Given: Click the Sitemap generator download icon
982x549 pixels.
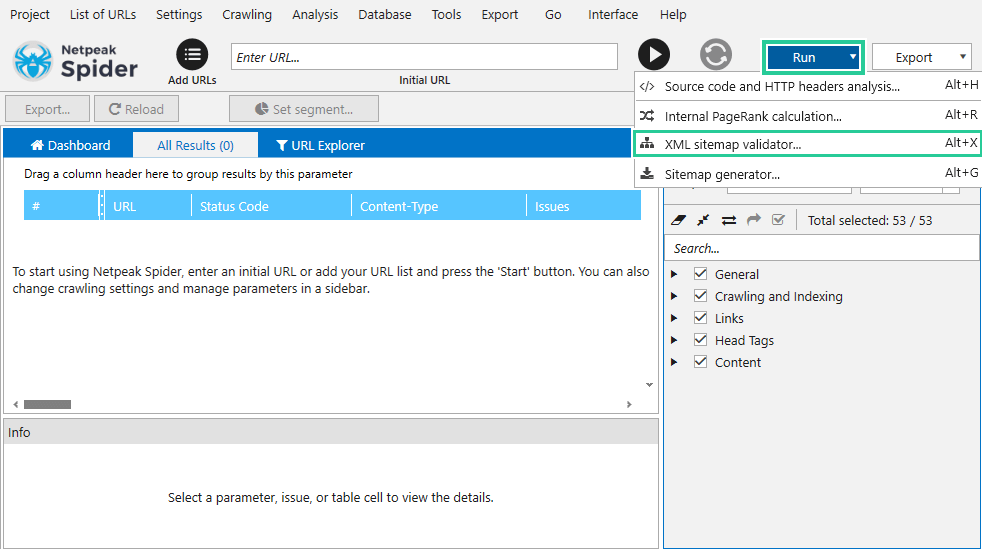Looking at the screenshot, I should tap(647, 174).
